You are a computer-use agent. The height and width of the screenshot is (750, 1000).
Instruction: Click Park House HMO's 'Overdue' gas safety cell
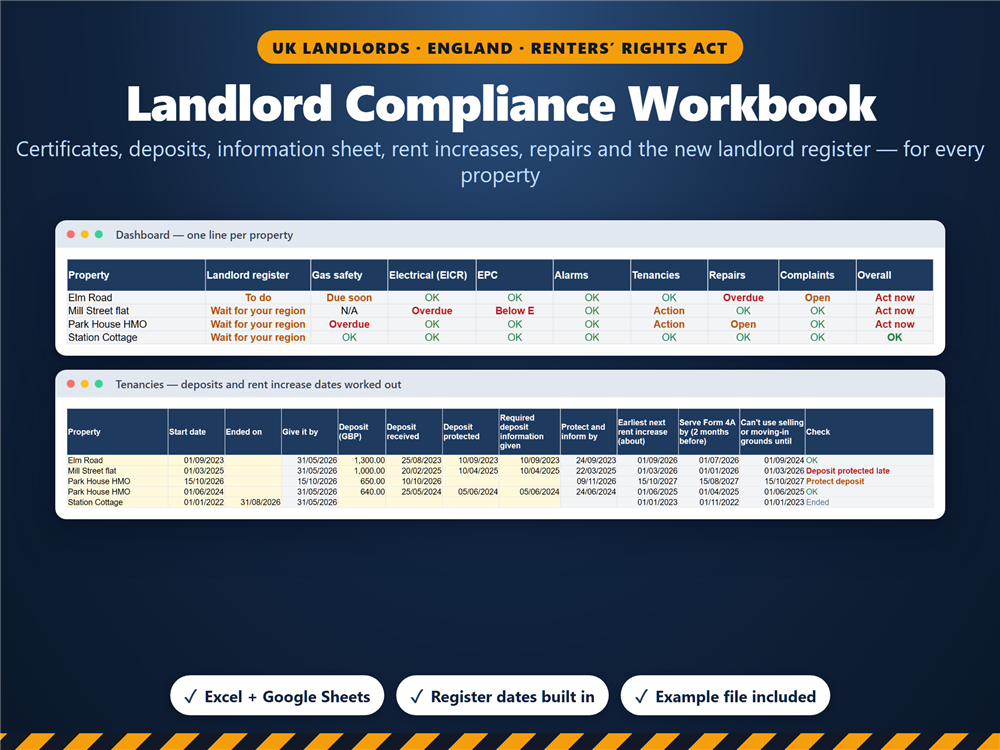[x=349, y=325]
